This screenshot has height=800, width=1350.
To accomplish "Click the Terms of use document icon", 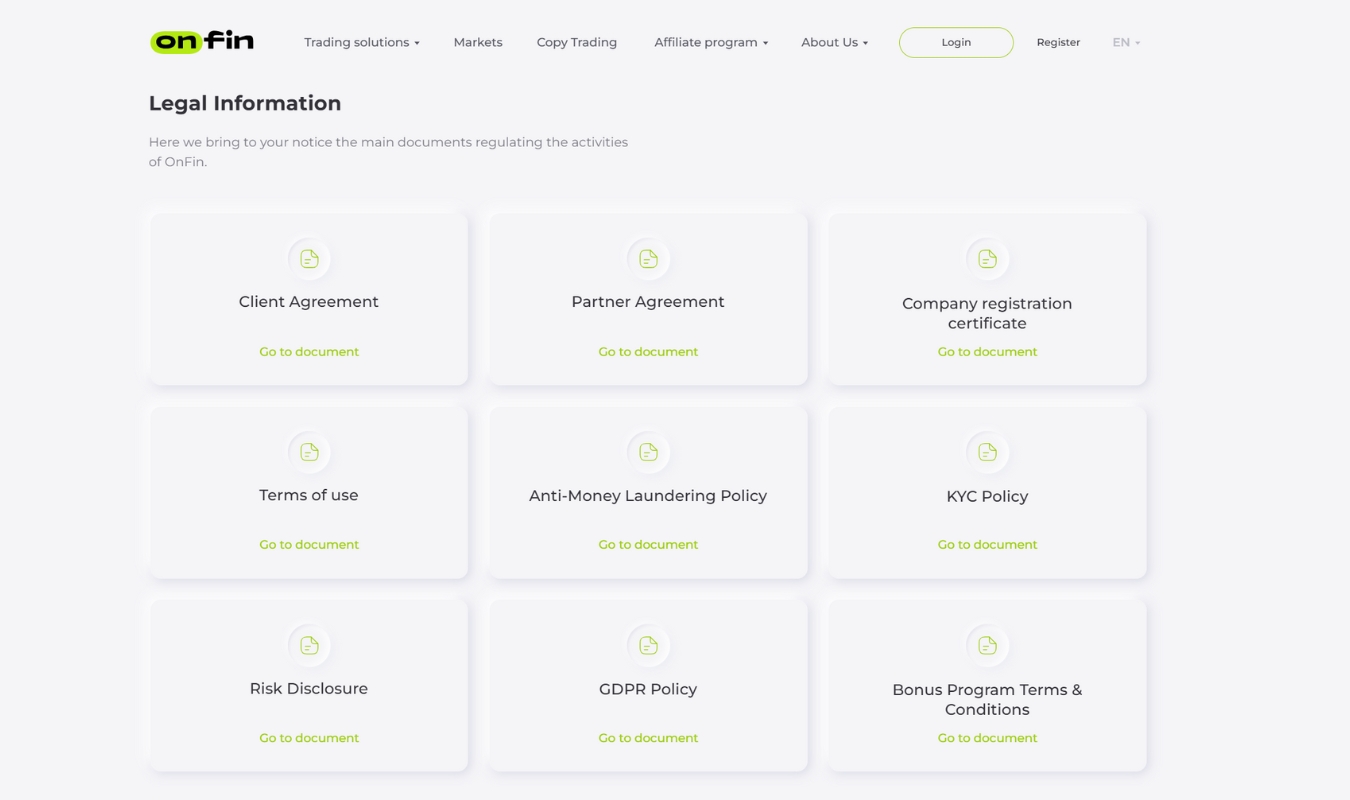I will (x=309, y=452).
